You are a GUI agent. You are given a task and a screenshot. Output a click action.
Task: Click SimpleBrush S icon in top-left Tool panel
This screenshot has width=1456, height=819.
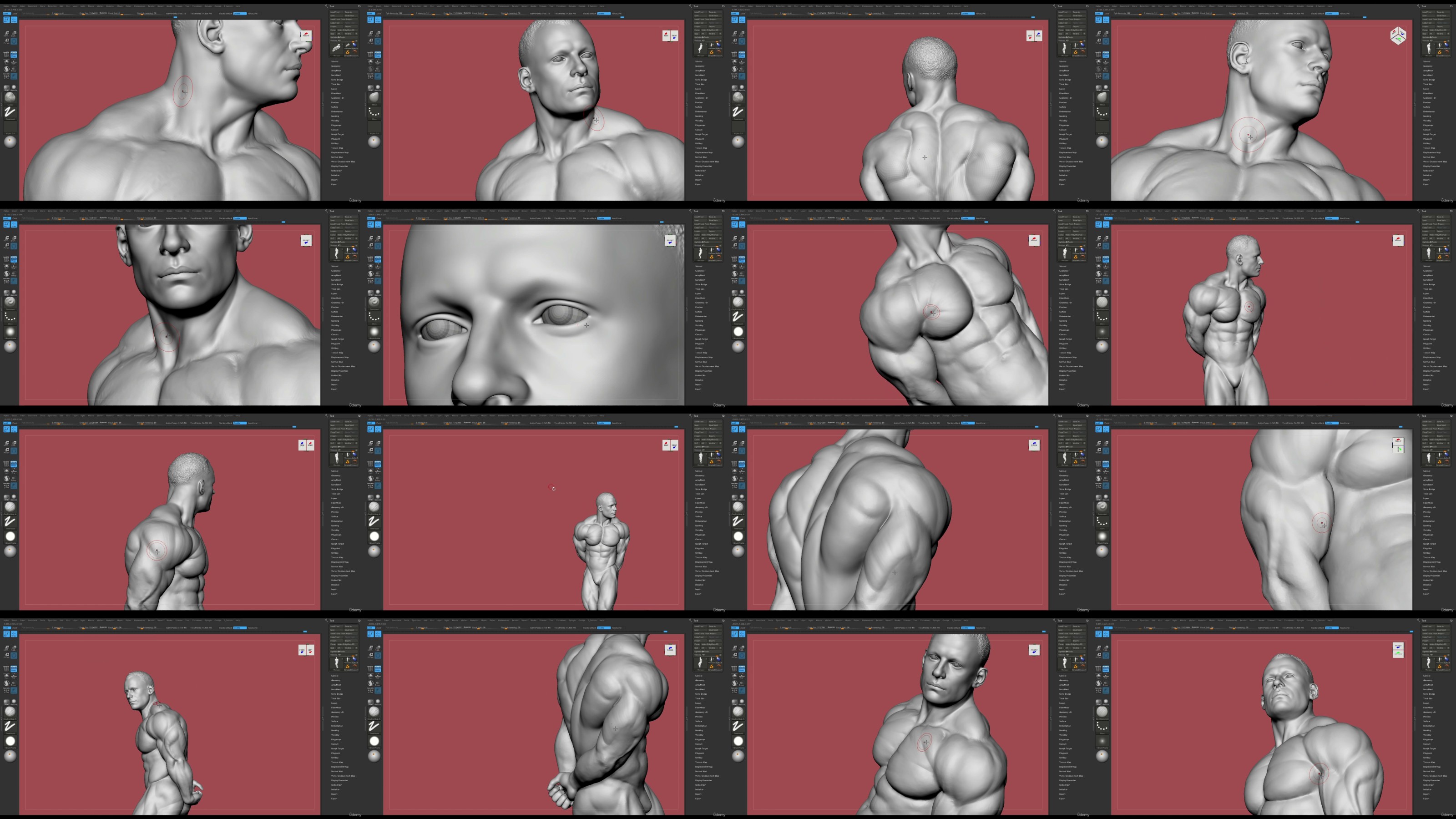coord(348,52)
